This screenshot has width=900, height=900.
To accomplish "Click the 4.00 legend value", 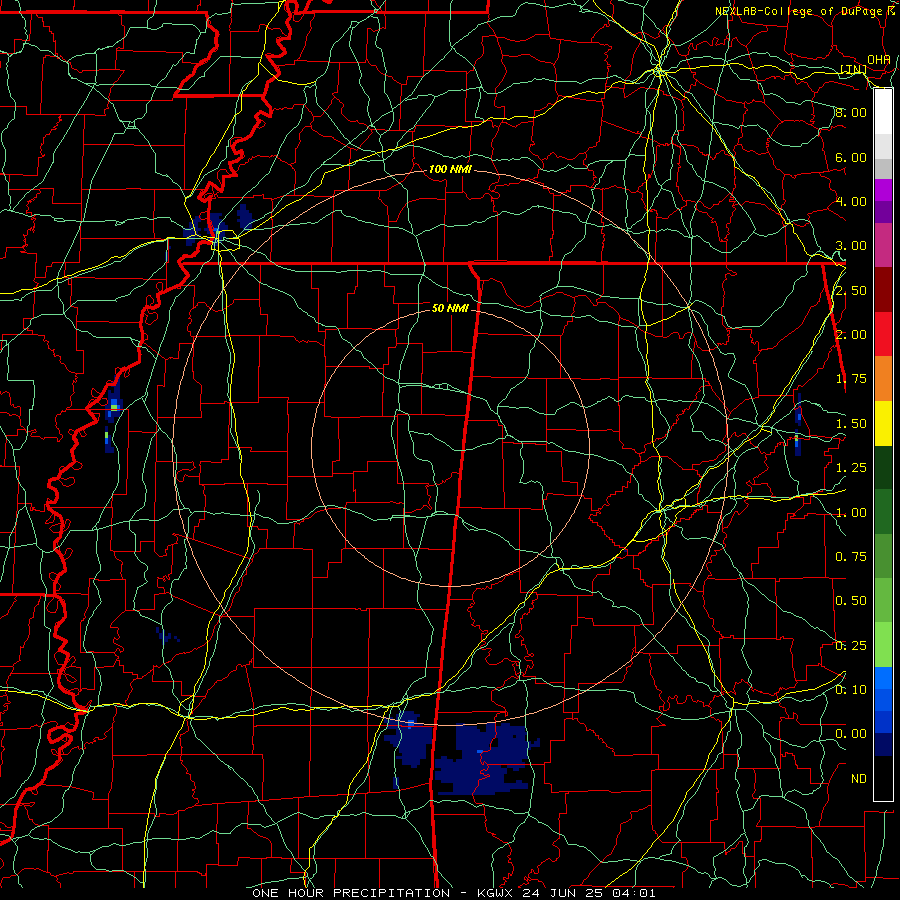I will (x=851, y=201).
